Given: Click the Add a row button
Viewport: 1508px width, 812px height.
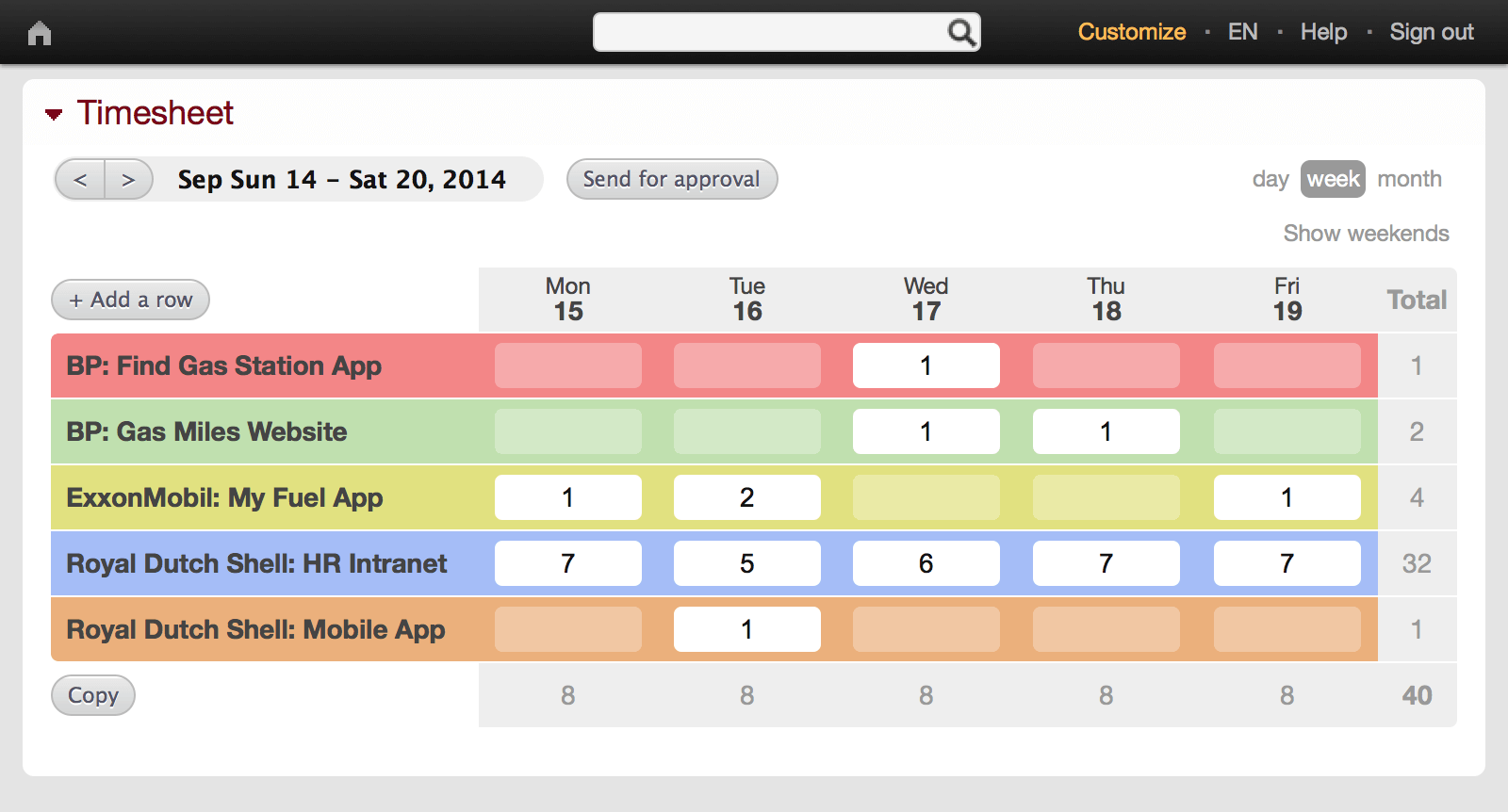Looking at the screenshot, I should 130,300.
